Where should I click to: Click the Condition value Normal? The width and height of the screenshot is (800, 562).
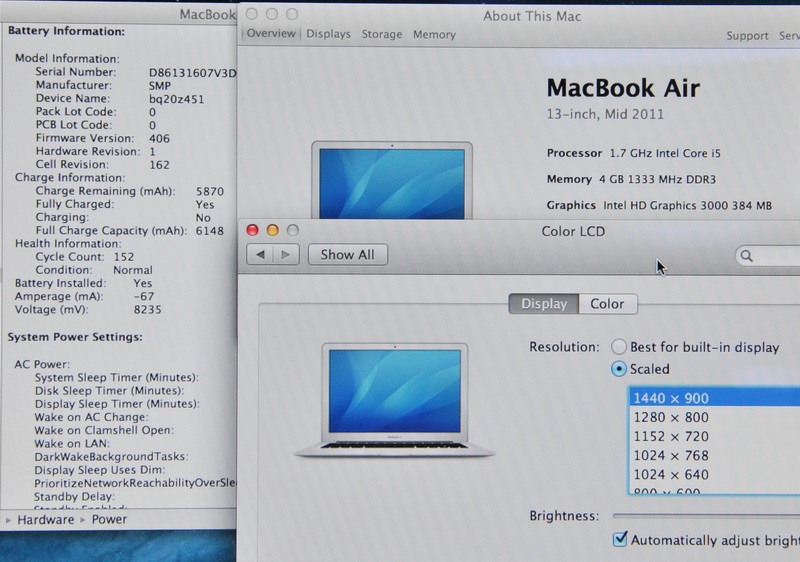point(133,270)
